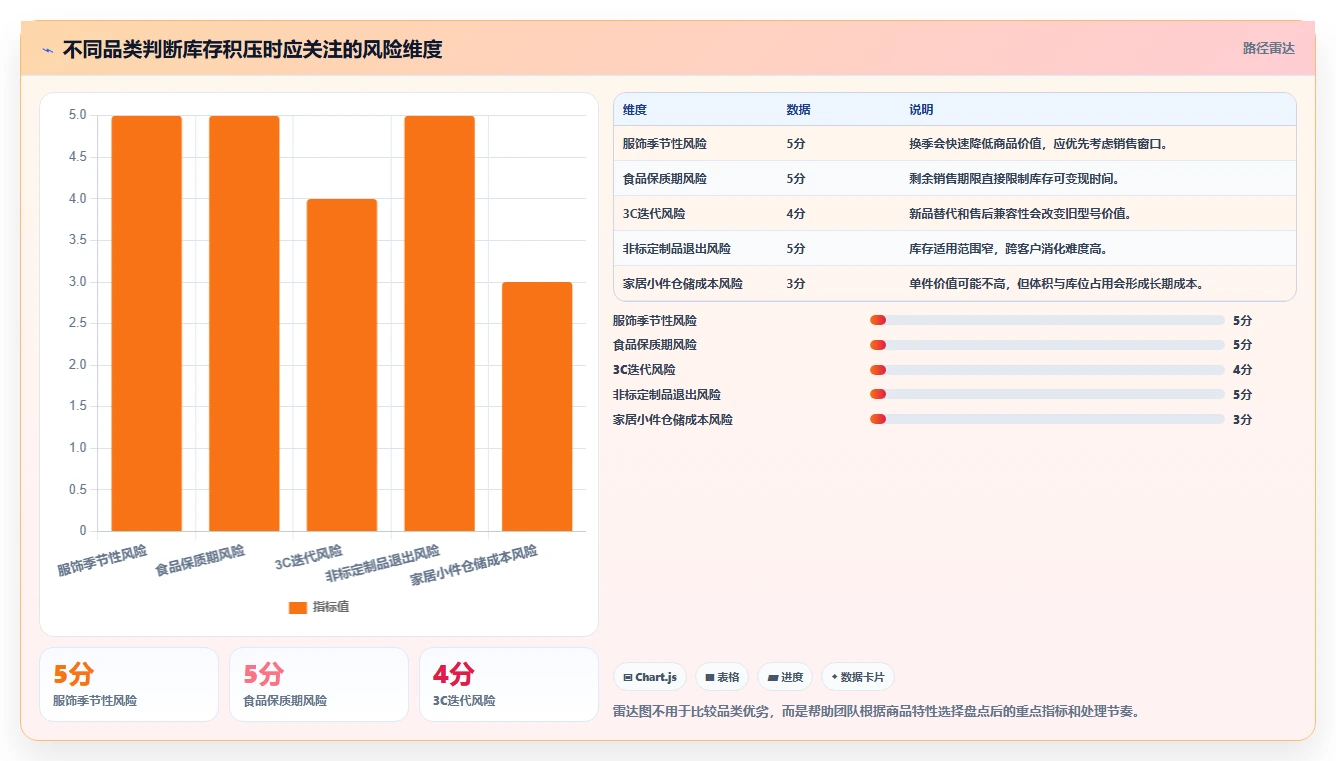The width and height of the screenshot is (1336, 761).
Task: Click the 4分 value in the table
Action: [796, 214]
